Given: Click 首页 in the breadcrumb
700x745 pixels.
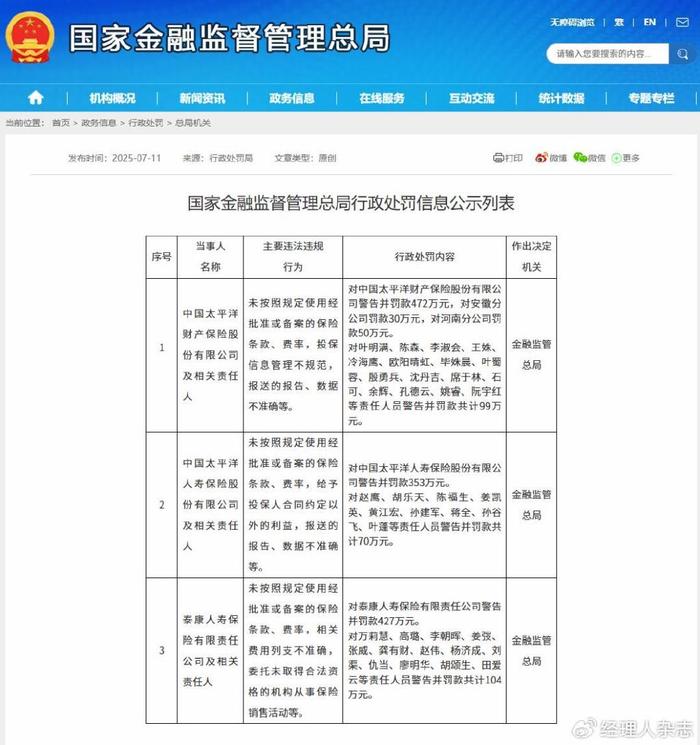Looking at the screenshot, I should pyautogui.click(x=61, y=123).
